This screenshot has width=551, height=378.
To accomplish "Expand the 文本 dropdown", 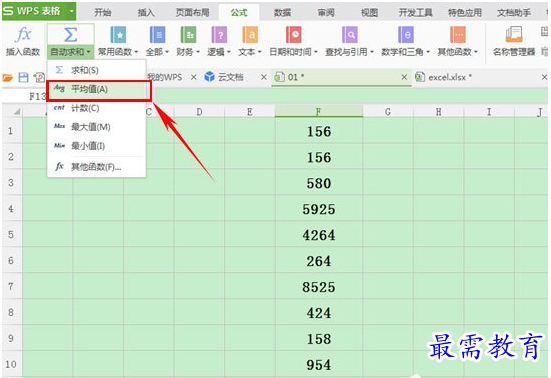I will click(260, 52).
